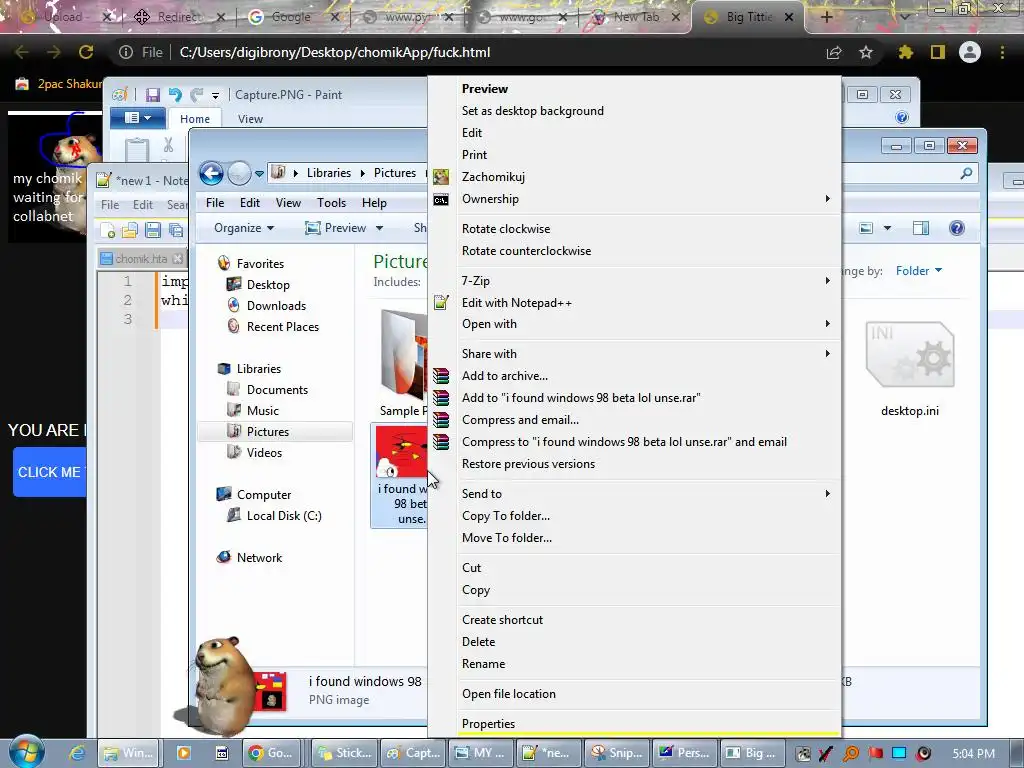Click Notepad++ open file toolbar icon
This screenshot has width=1024, height=768.
point(130,229)
